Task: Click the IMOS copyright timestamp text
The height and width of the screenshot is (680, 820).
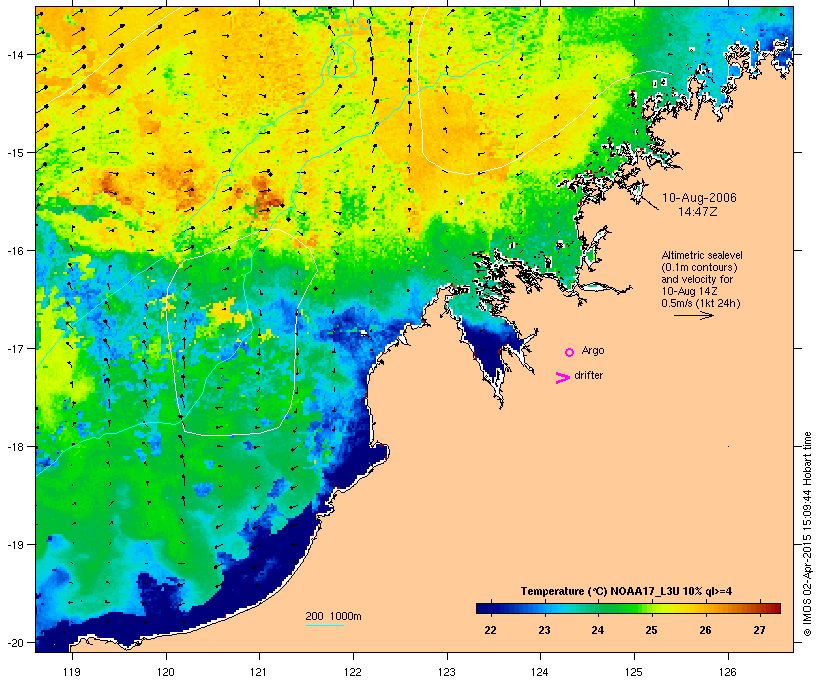Action: coord(808,534)
